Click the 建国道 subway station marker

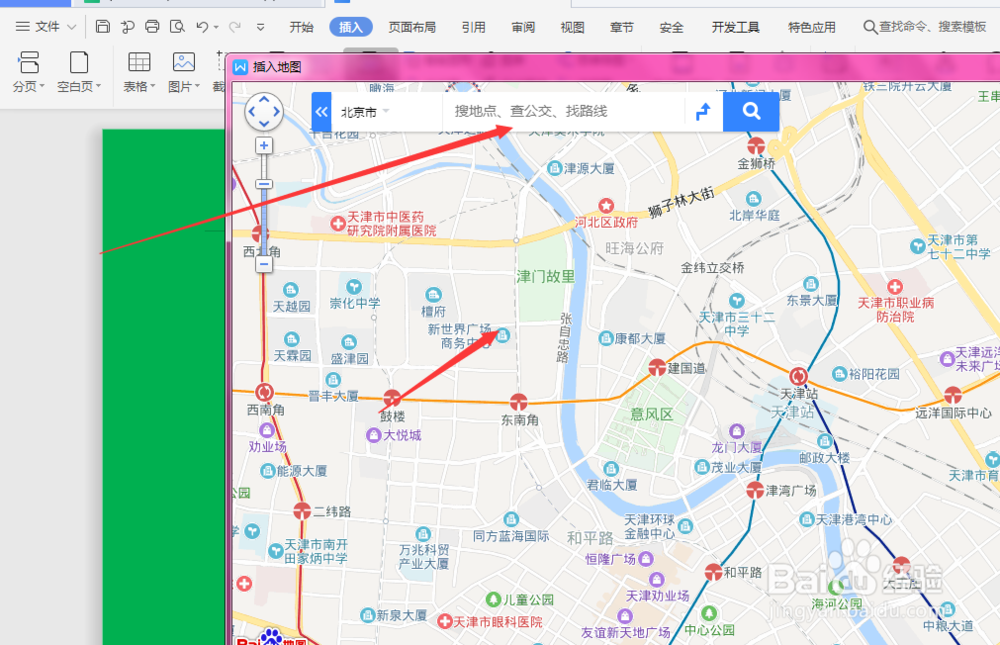657,367
